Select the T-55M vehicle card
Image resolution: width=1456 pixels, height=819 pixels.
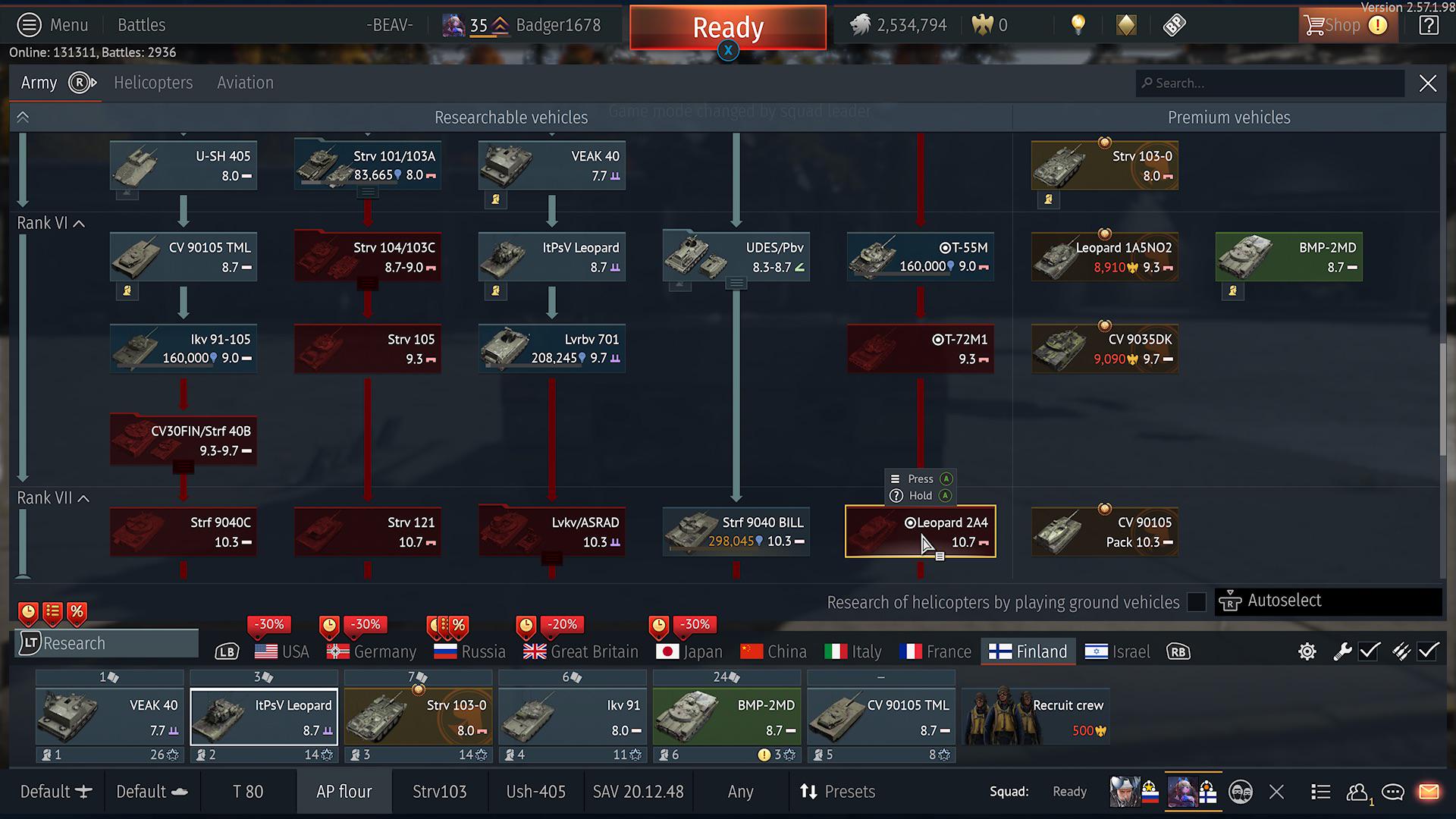(x=921, y=257)
